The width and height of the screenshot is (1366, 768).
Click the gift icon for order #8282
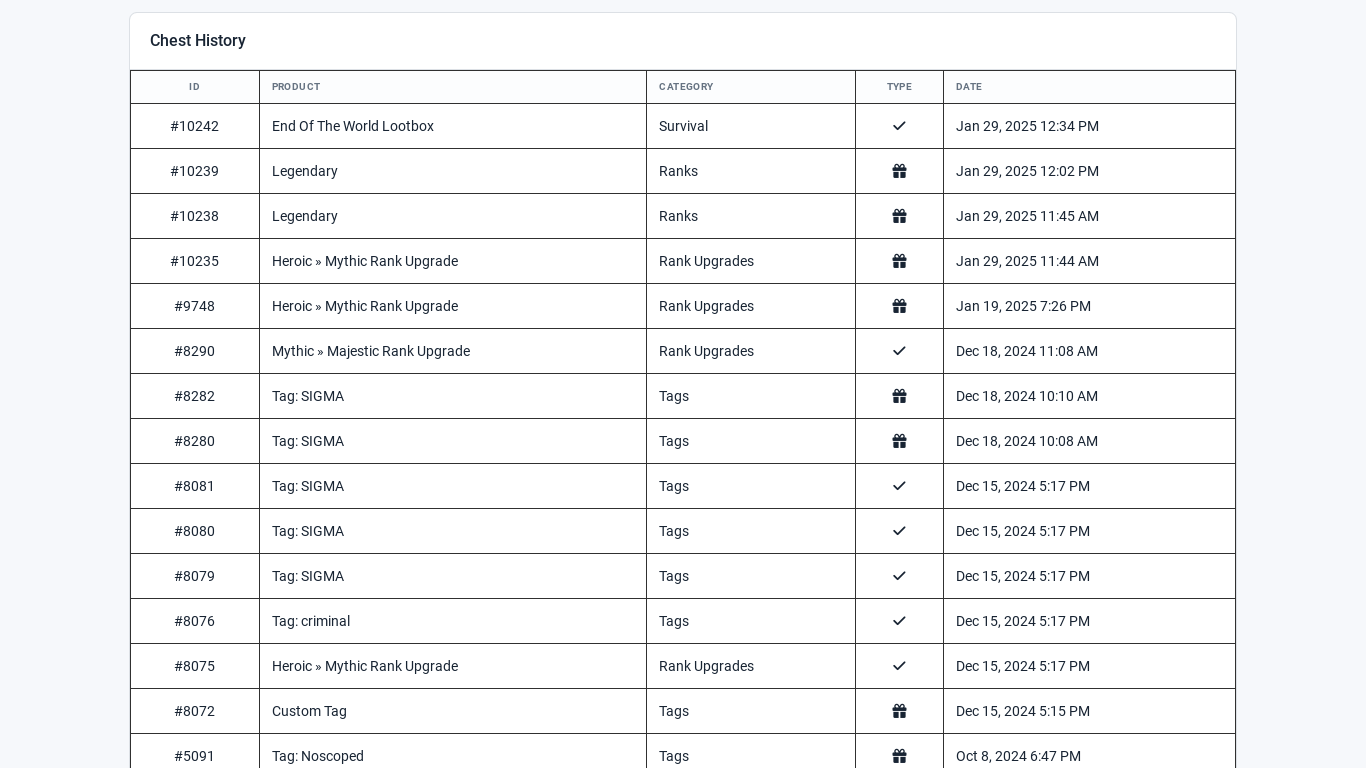point(899,396)
